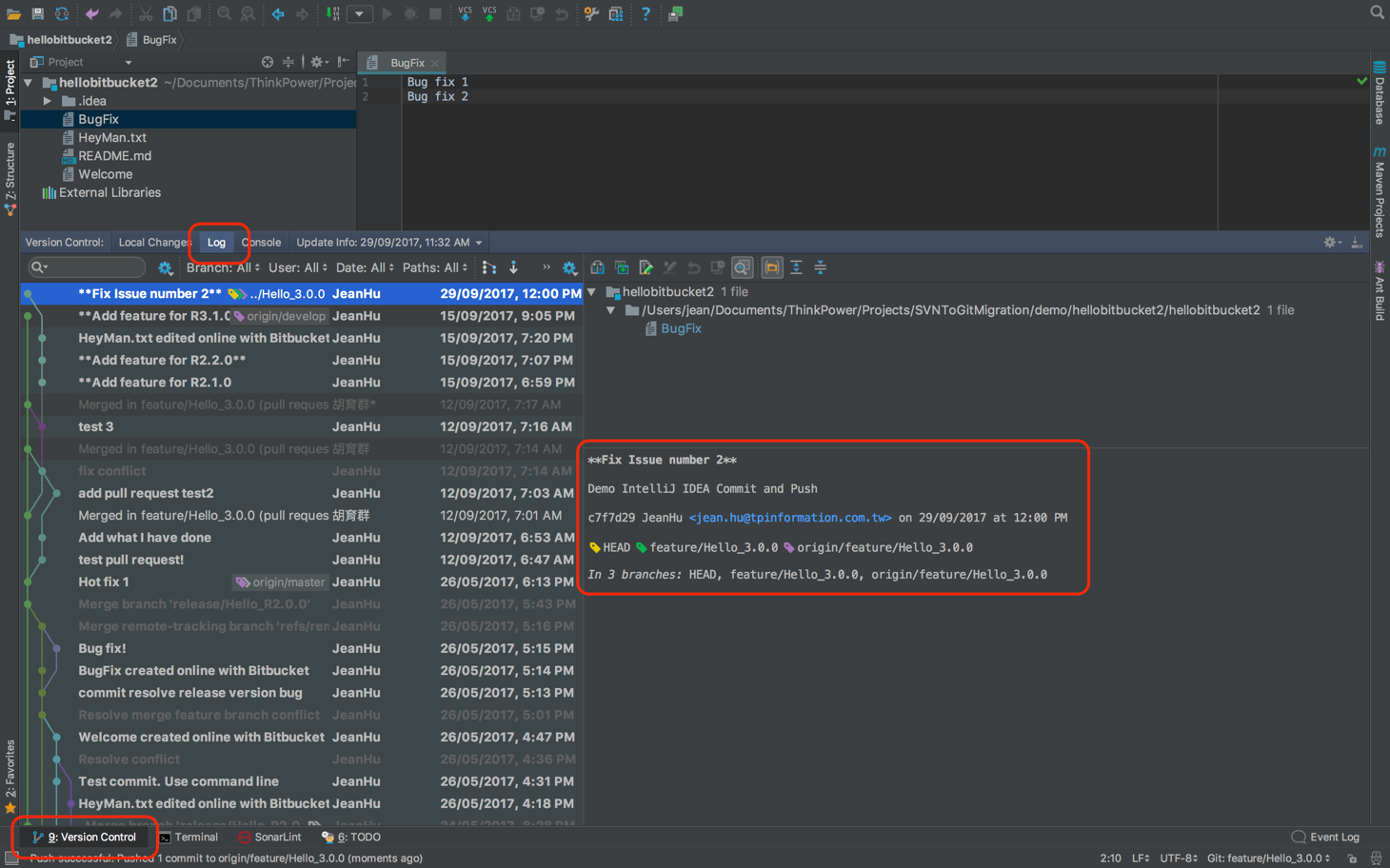Click the Git branch widget feature/Hello_3.0.0

click(x=1268, y=858)
